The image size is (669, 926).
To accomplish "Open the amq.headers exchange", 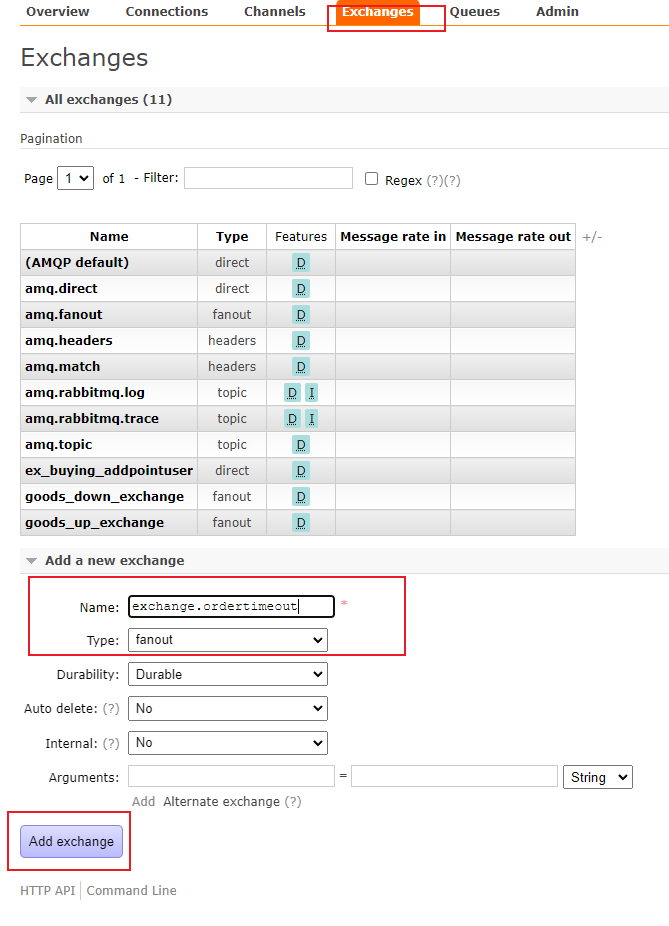I will tap(68, 340).
